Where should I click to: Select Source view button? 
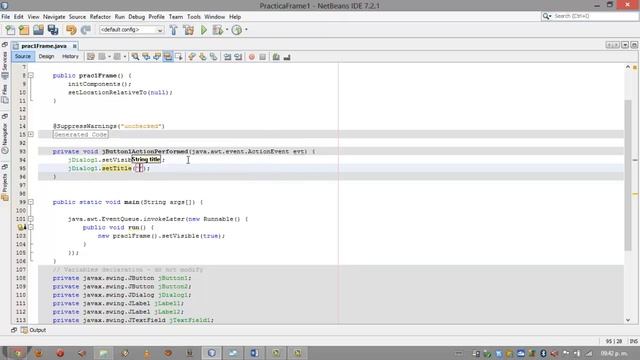click(x=23, y=57)
